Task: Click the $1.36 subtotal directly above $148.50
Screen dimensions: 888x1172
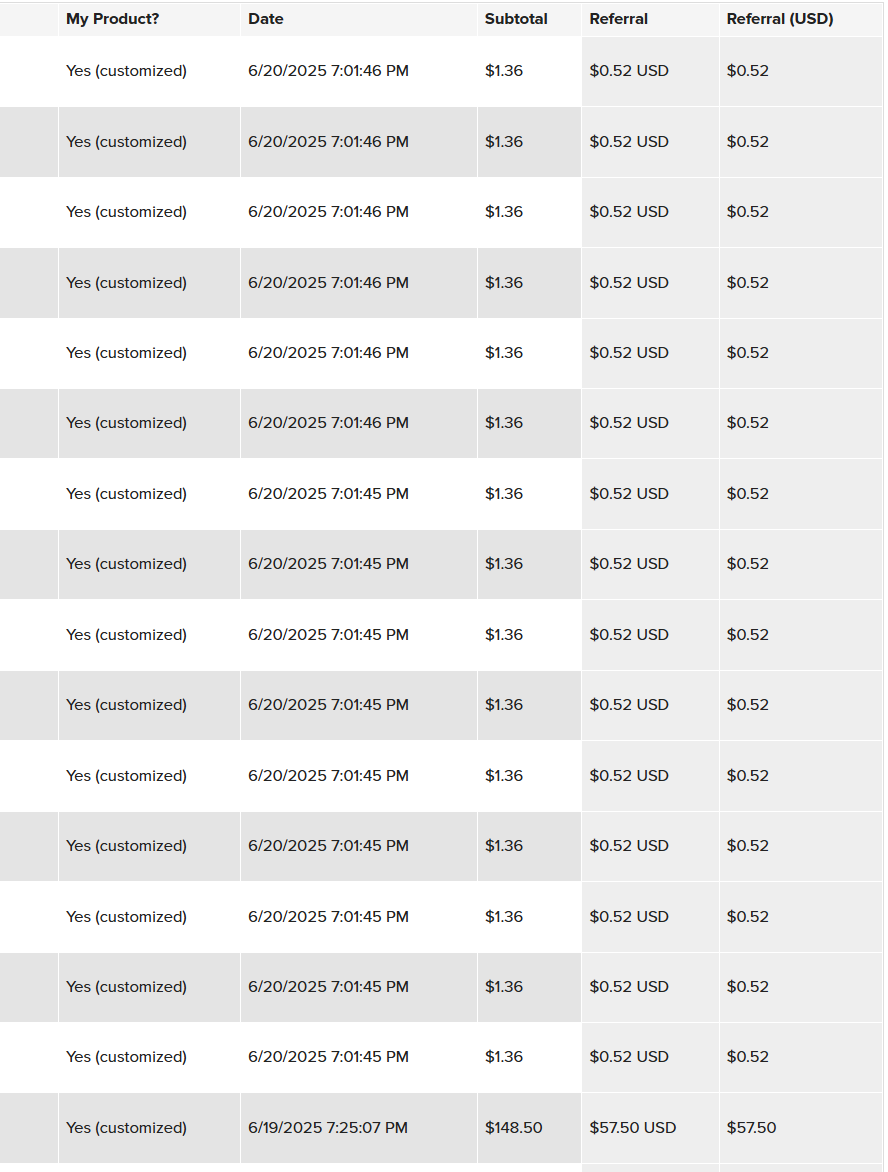Action: coord(504,1057)
